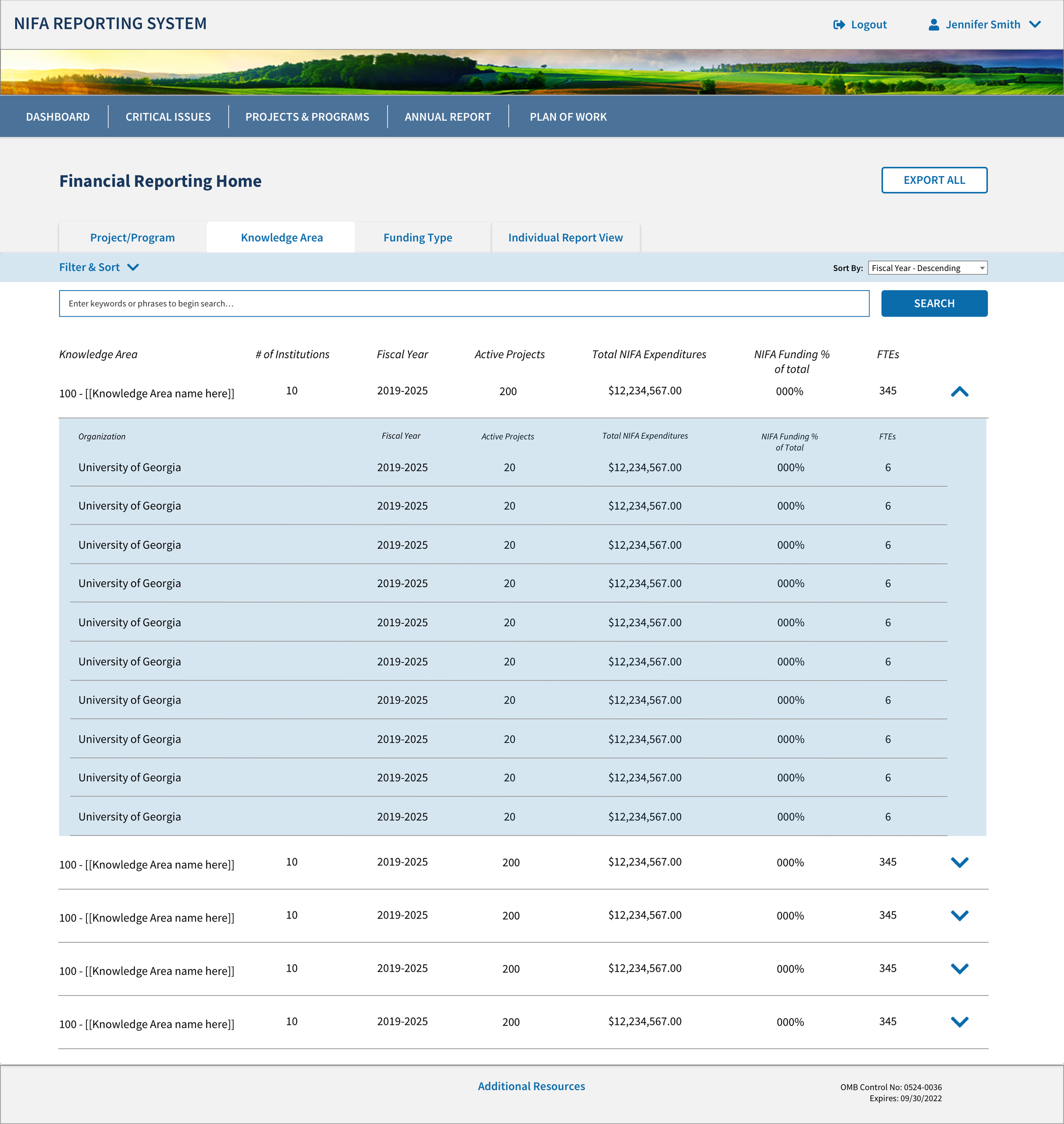The width and height of the screenshot is (1064, 1124).
Task: Expand the last Knowledge Area row chevron
Action: click(959, 1022)
